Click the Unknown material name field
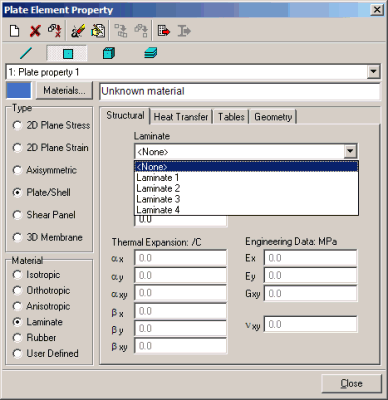 [240, 91]
